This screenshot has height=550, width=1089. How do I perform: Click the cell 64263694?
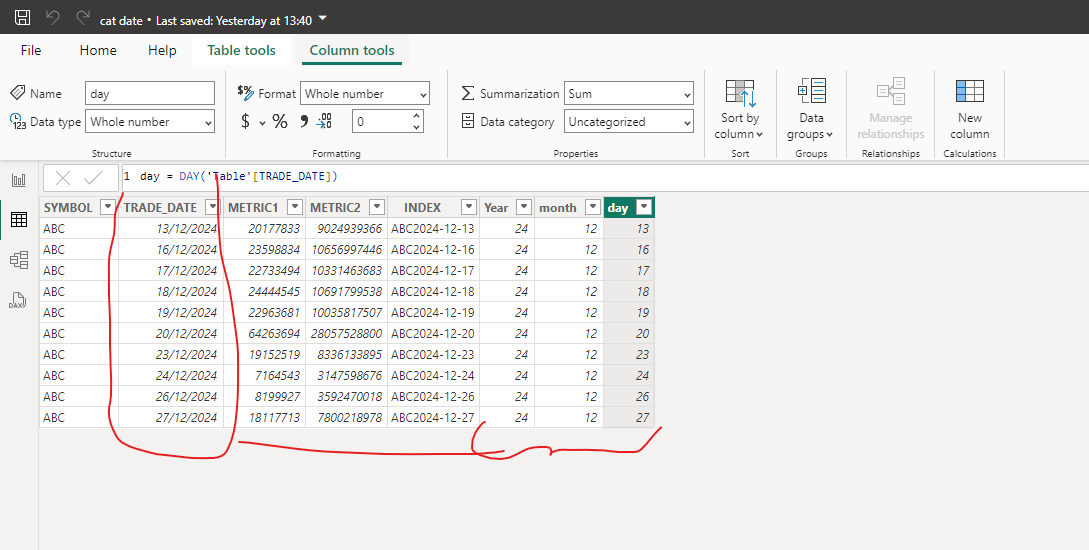click(265, 333)
